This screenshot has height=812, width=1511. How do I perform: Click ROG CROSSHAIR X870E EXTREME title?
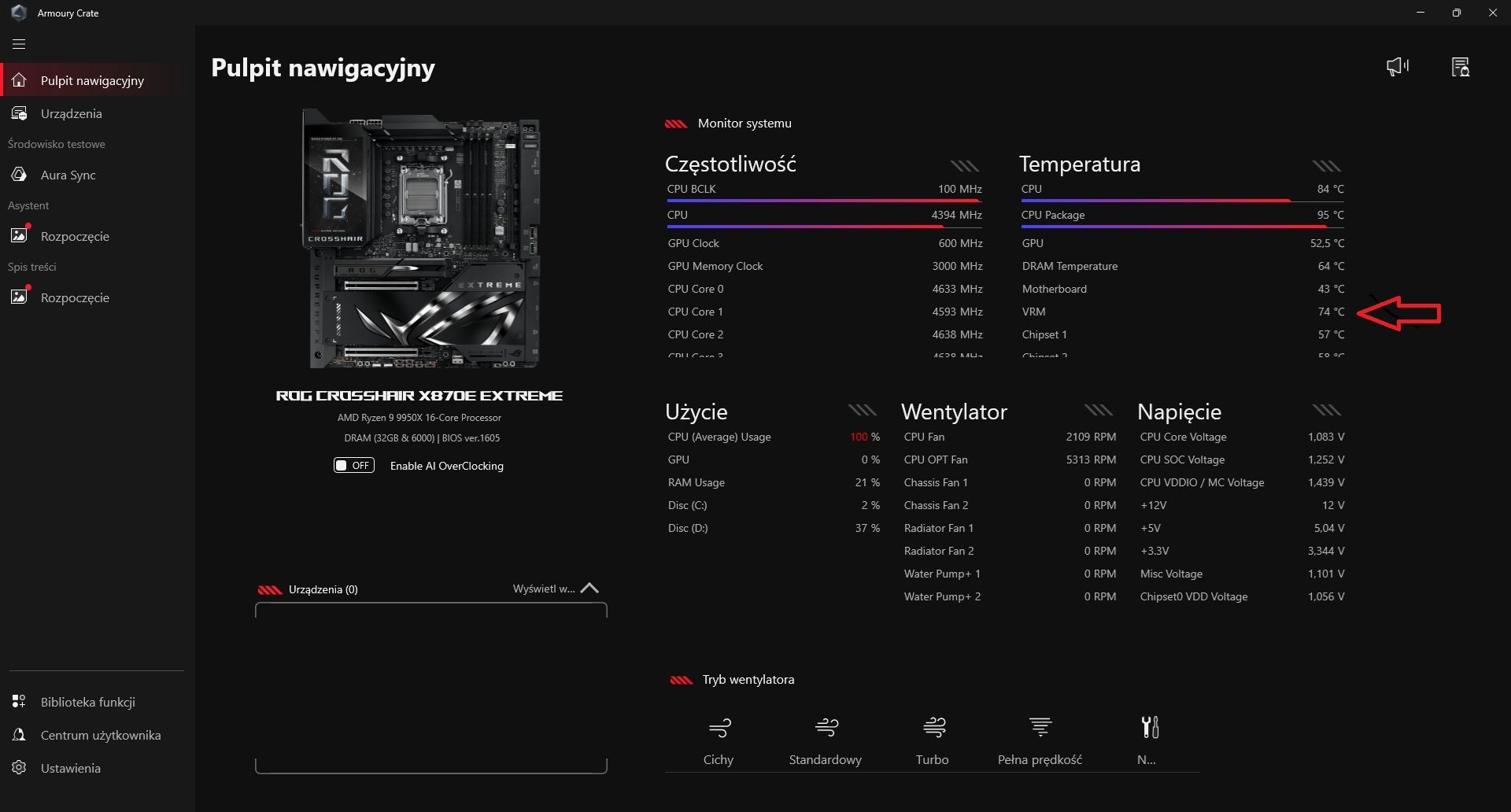pyautogui.click(x=419, y=396)
